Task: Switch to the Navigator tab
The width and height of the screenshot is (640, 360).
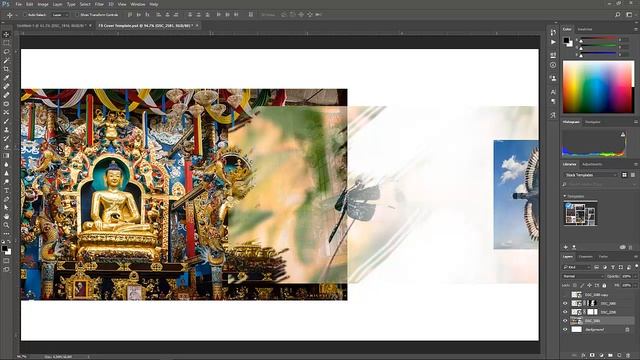Action: (593, 122)
